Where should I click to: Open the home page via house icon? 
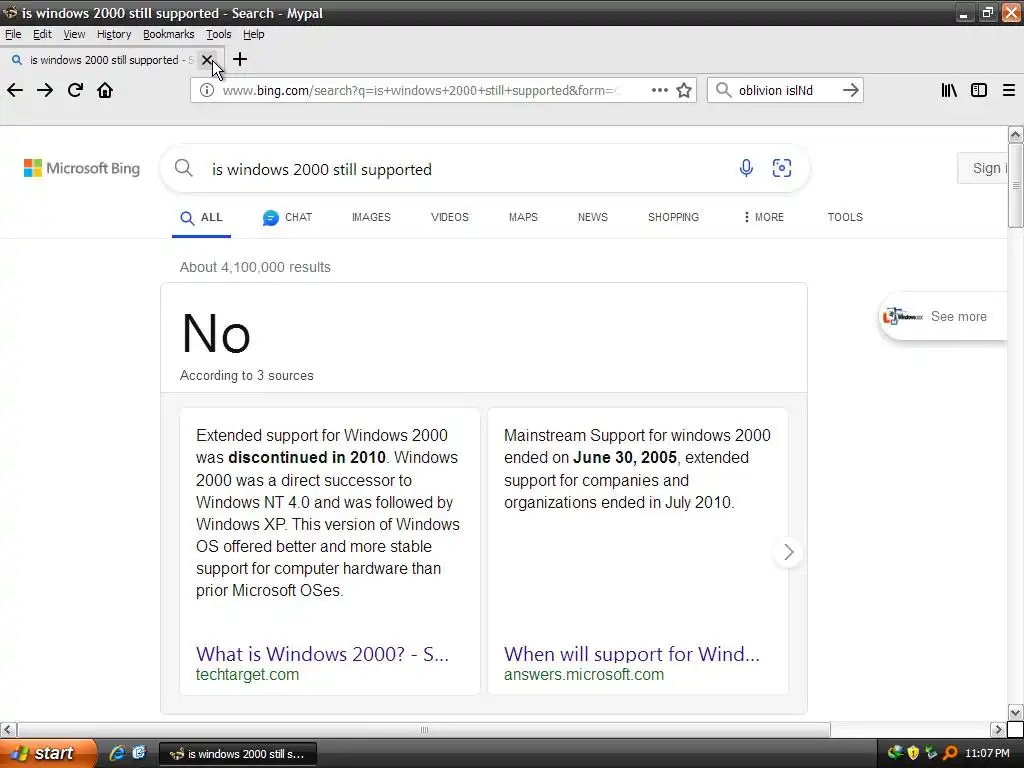(105, 90)
